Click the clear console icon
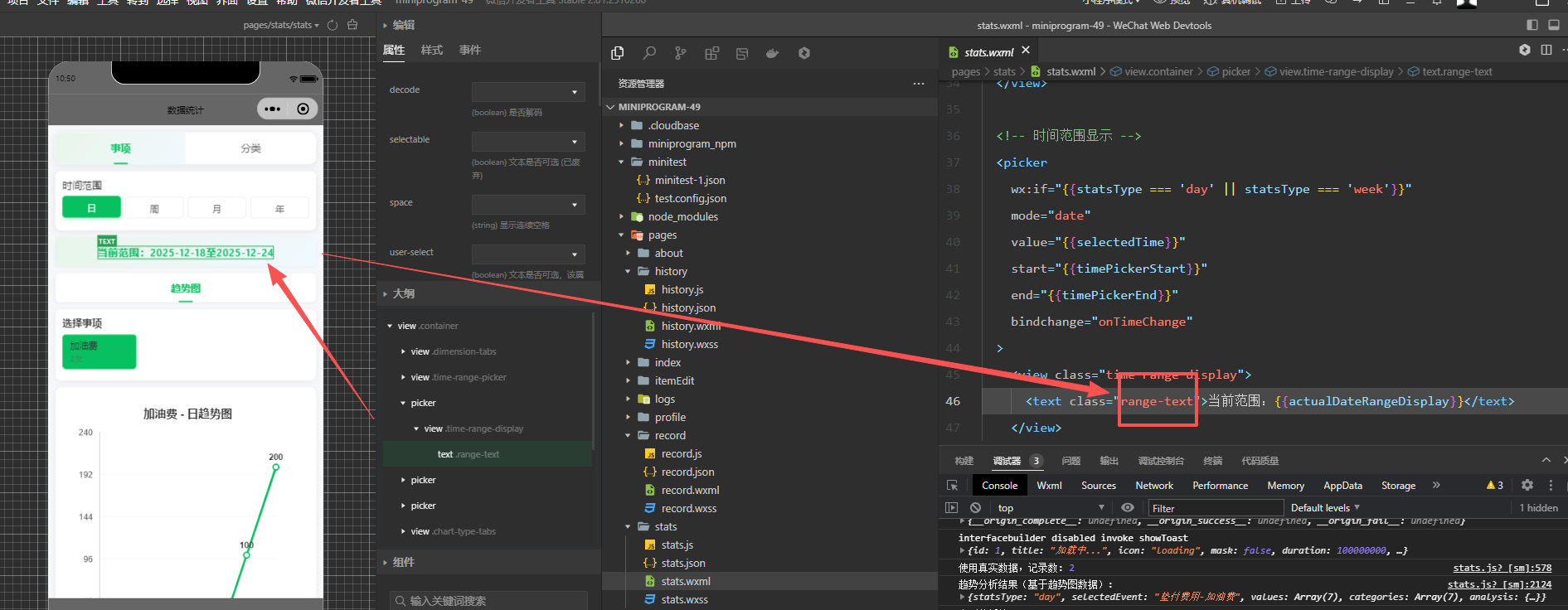1568x610 pixels. [x=975, y=508]
